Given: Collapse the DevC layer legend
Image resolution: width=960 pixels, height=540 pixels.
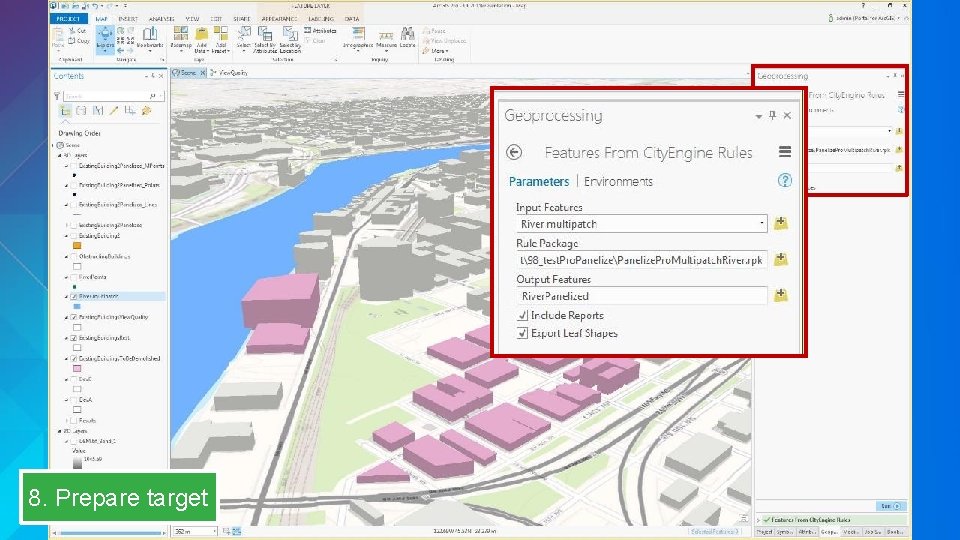Looking at the screenshot, I should pos(67,380).
